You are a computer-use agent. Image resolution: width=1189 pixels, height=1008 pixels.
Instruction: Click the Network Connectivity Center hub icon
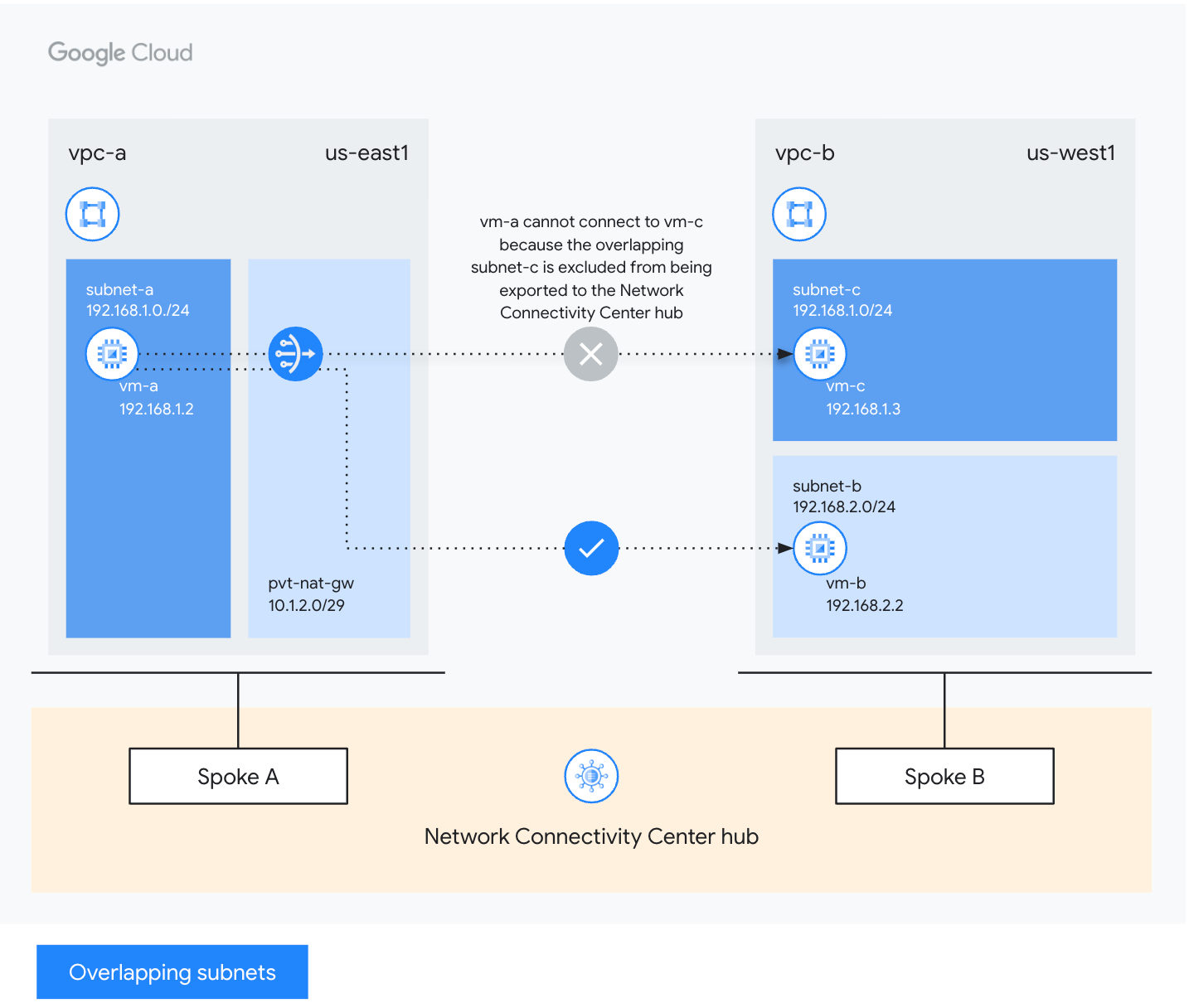pos(590,776)
